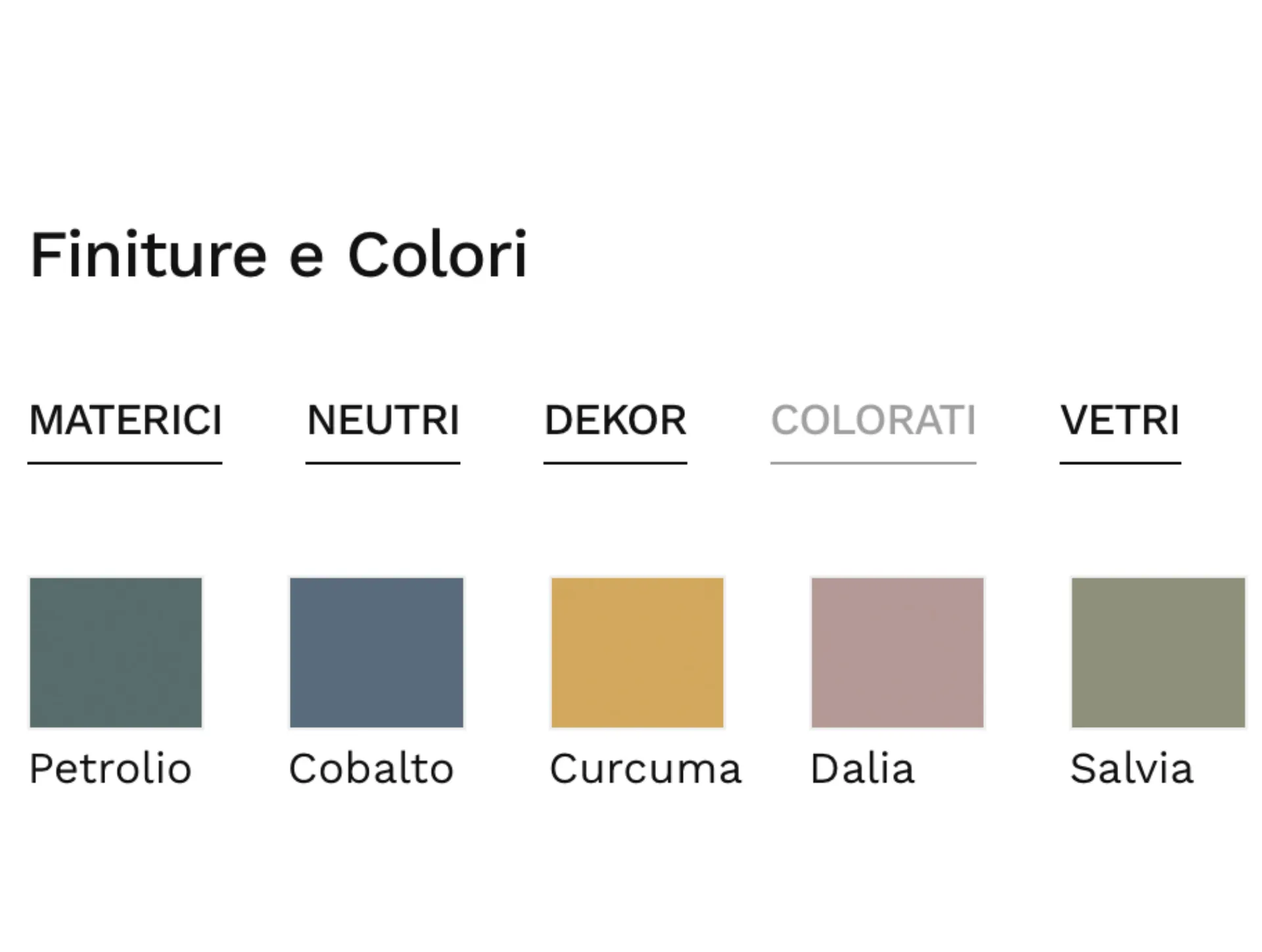Open the NEUTRI finishes tab

(x=383, y=420)
